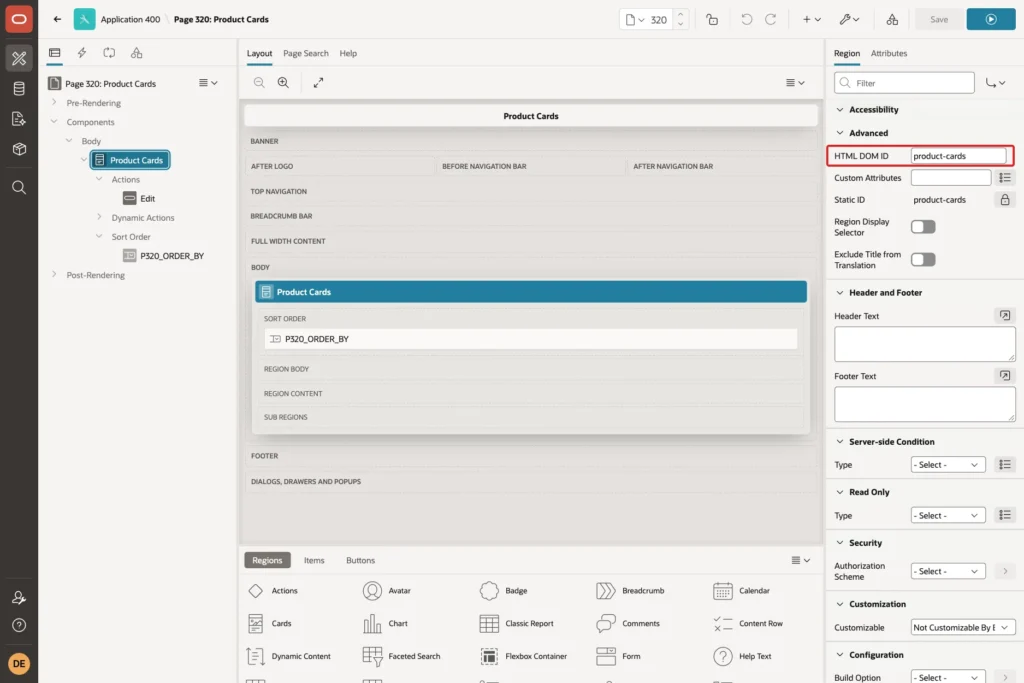Open SQL Workshop database icon

pyautogui.click(x=19, y=88)
